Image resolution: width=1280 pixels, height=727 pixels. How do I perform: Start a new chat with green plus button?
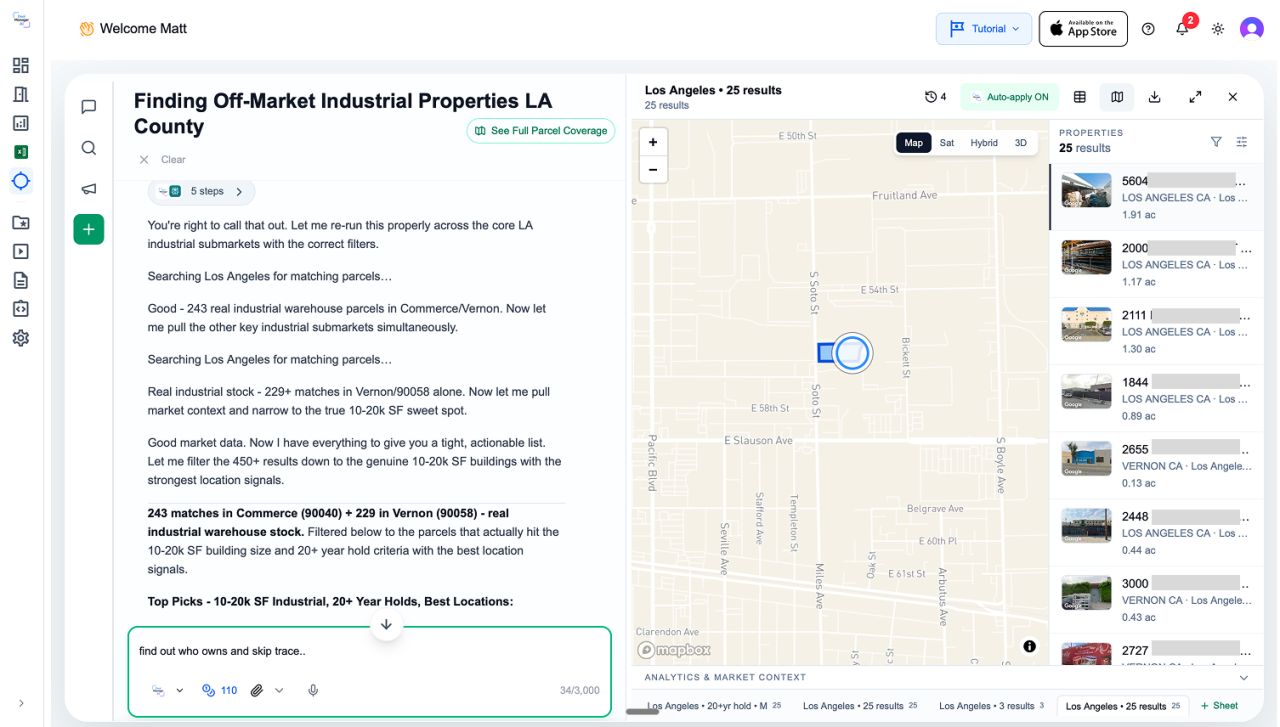pyautogui.click(x=89, y=230)
